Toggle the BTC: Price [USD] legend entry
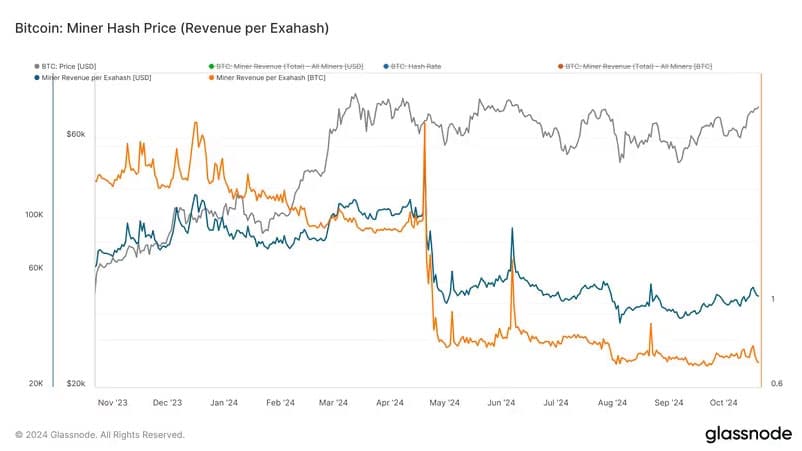The height and width of the screenshot is (451, 802). point(65,66)
